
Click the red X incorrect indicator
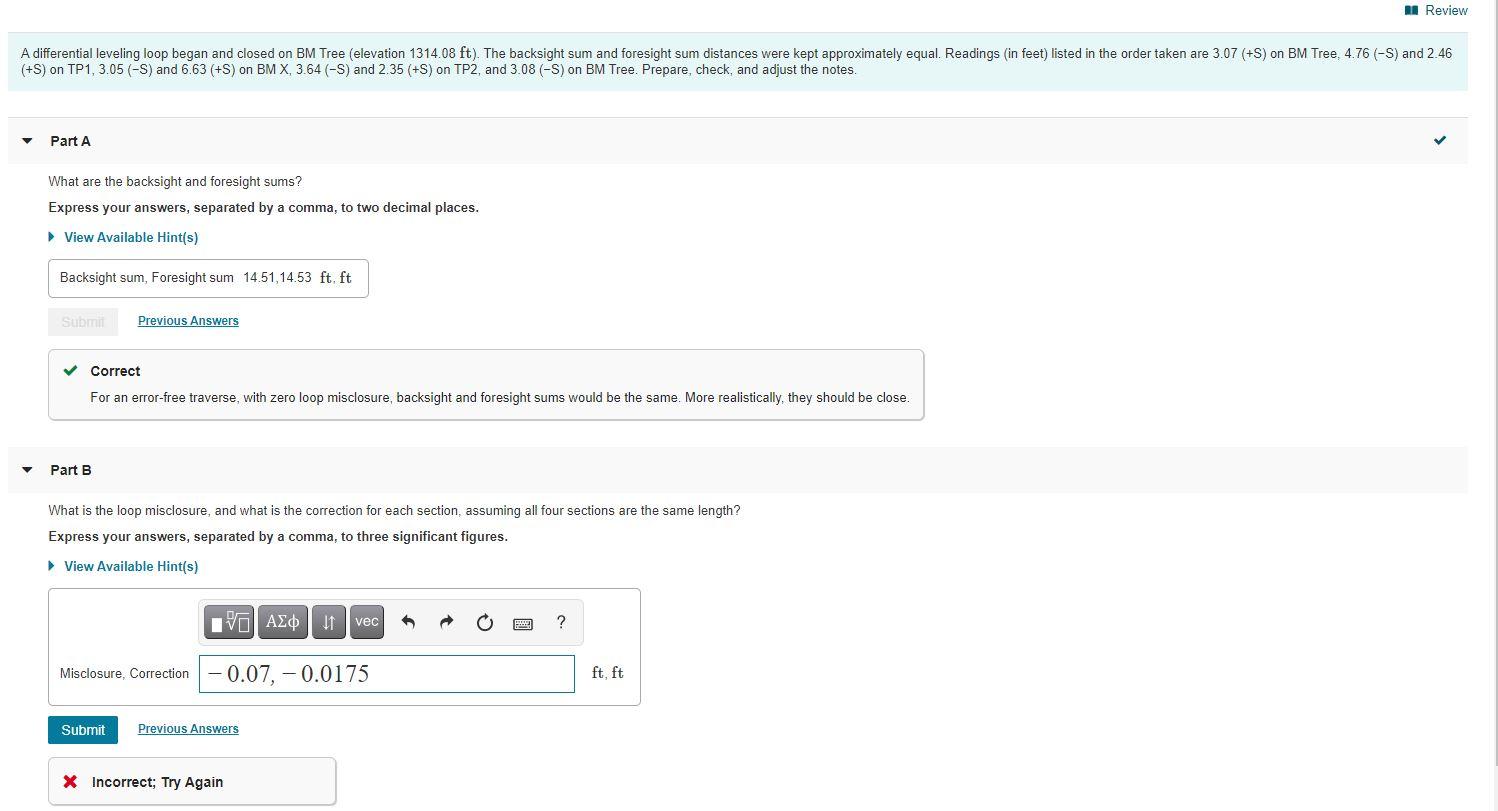(70, 781)
